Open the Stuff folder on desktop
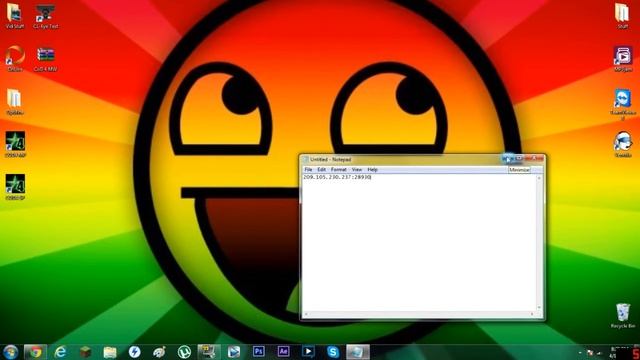The image size is (640, 360). click(x=623, y=16)
